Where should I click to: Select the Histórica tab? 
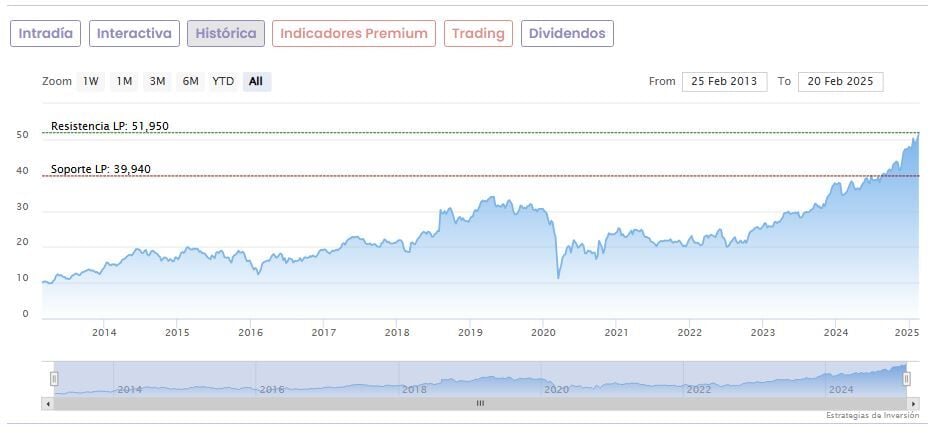coord(226,33)
